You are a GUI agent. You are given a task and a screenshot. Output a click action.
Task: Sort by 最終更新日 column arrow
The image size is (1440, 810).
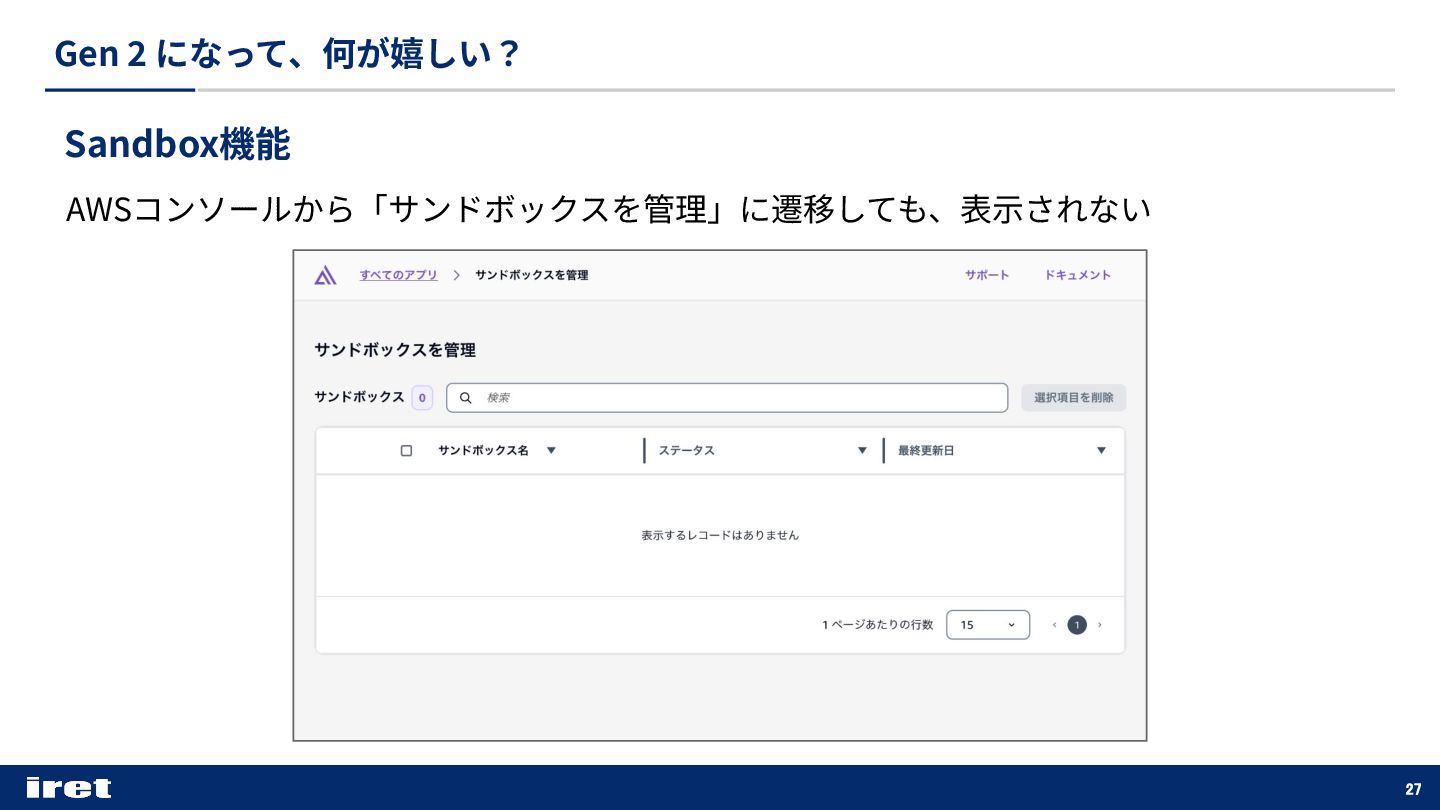point(1101,451)
